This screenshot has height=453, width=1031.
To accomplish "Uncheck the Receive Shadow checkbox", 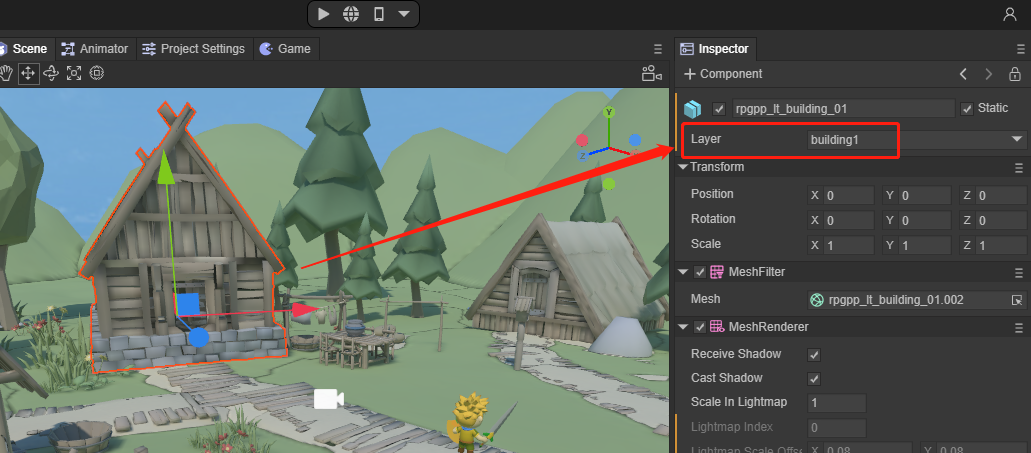I will pos(814,355).
